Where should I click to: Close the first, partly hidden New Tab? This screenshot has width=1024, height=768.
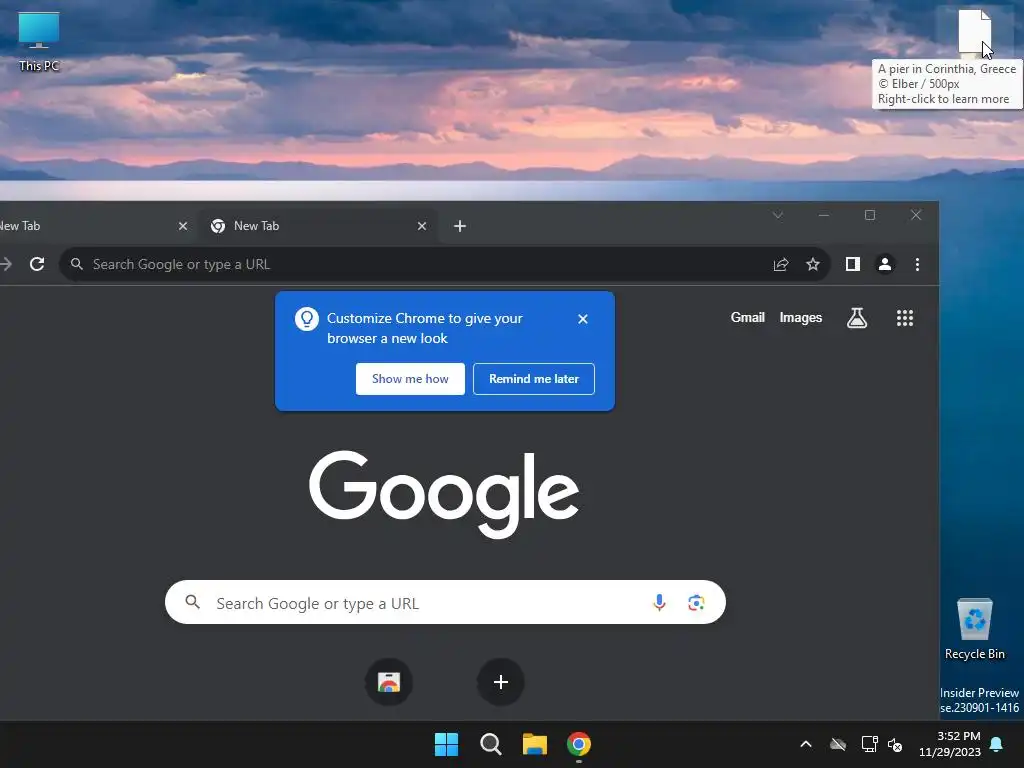click(183, 226)
